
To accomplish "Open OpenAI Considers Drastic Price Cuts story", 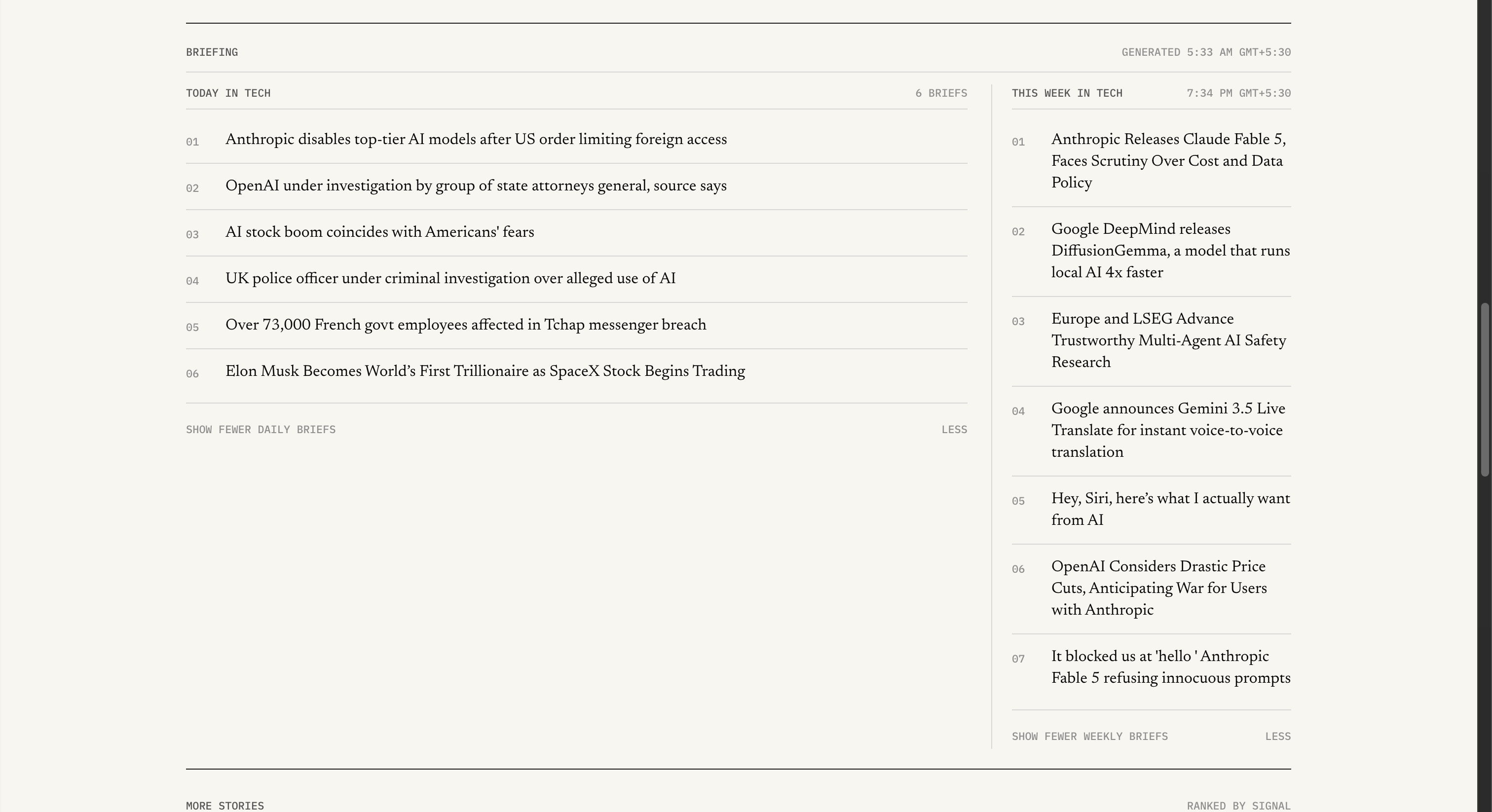I will click(x=1159, y=589).
